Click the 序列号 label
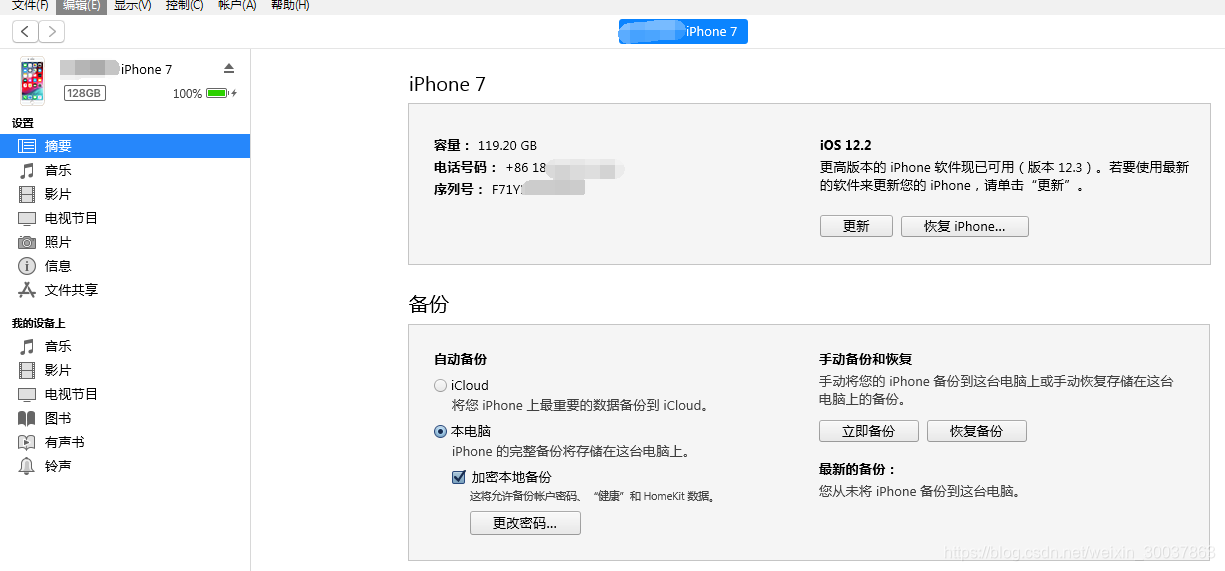This screenshot has height=571, width=1225. [x=459, y=189]
